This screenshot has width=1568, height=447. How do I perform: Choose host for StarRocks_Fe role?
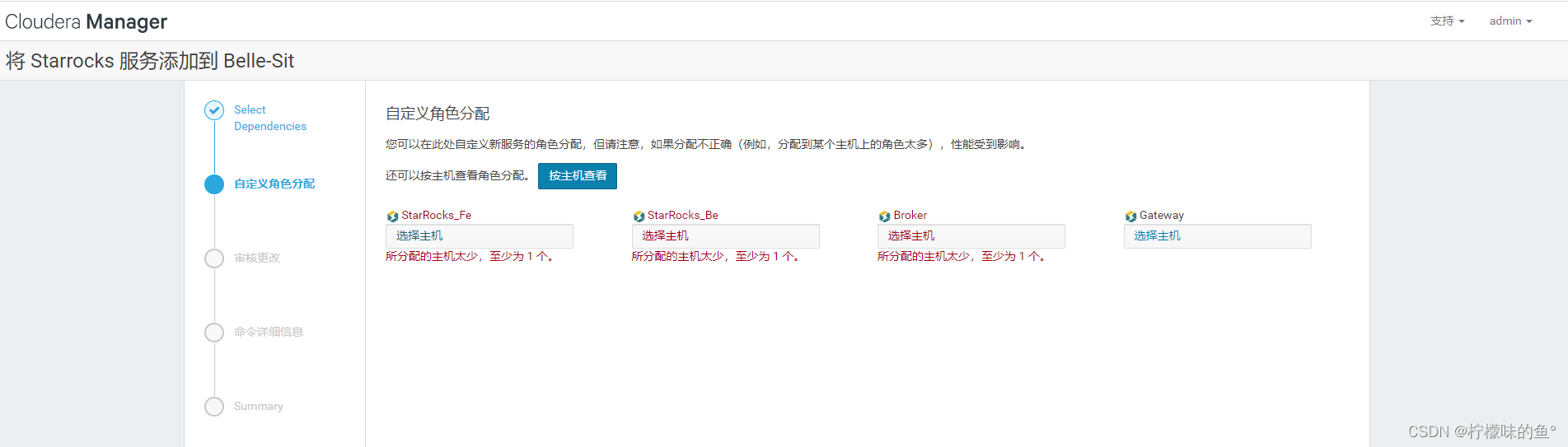(x=480, y=236)
